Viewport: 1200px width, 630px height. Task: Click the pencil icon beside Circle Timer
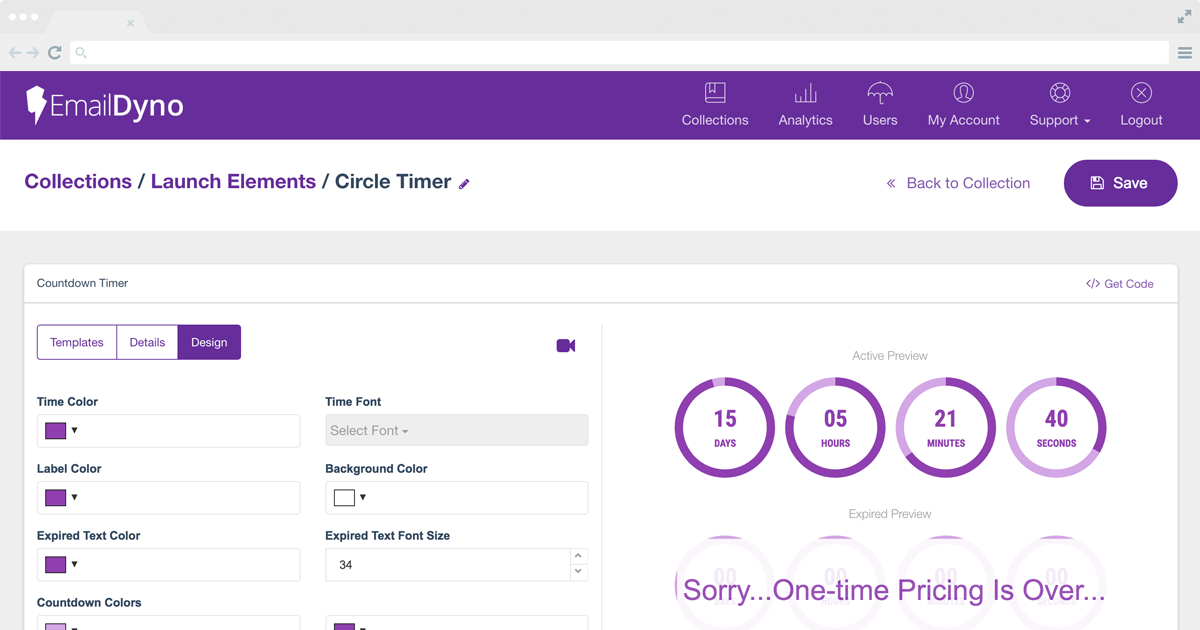click(x=464, y=184)
